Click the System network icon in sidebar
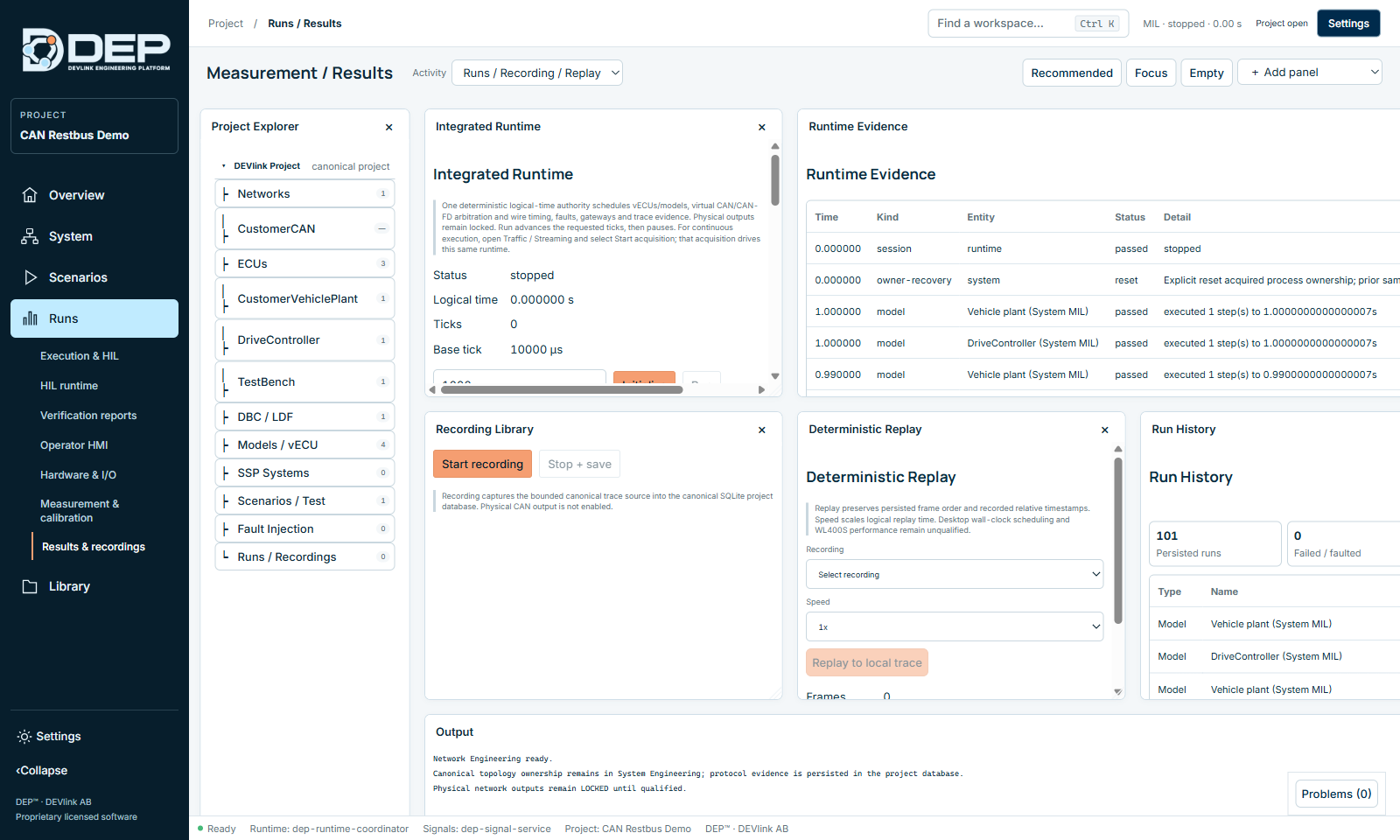 30,236
